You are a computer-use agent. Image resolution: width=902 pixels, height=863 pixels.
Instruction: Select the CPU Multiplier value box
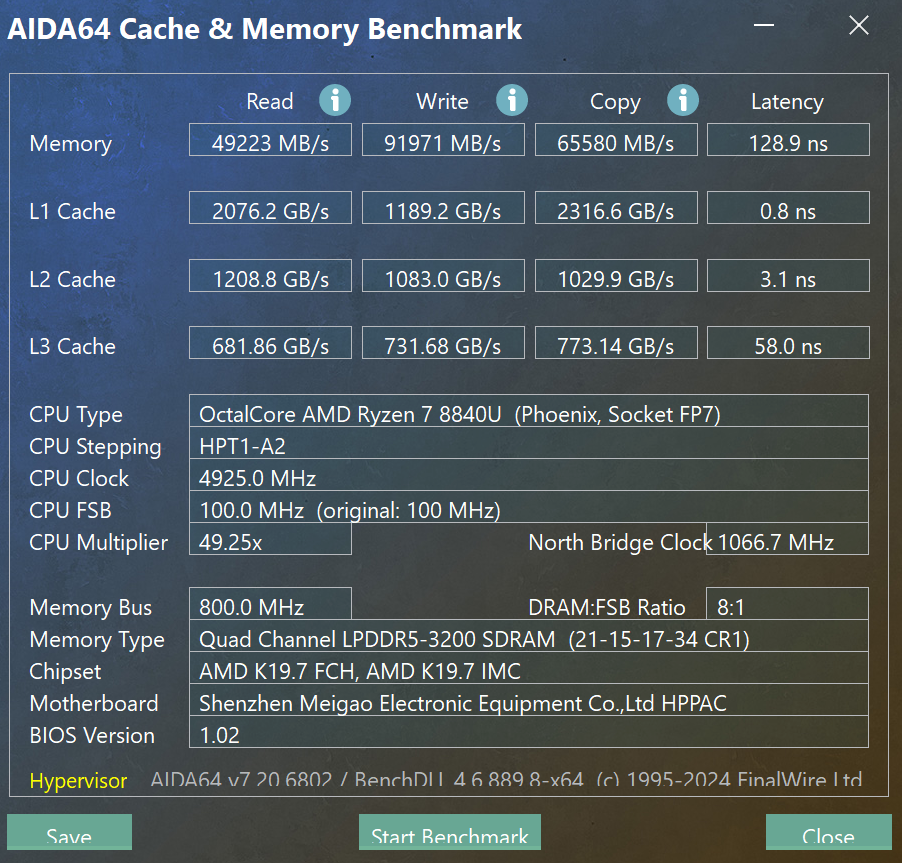(270, 542)
